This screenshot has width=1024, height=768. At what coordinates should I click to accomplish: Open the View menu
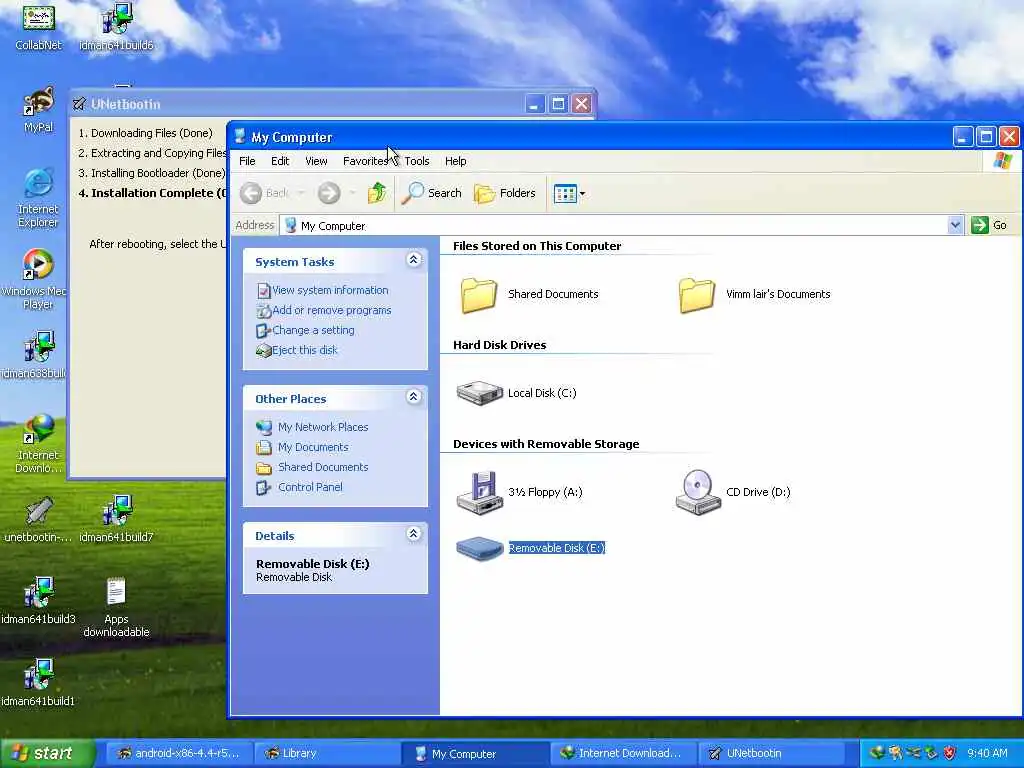[316, 161]
